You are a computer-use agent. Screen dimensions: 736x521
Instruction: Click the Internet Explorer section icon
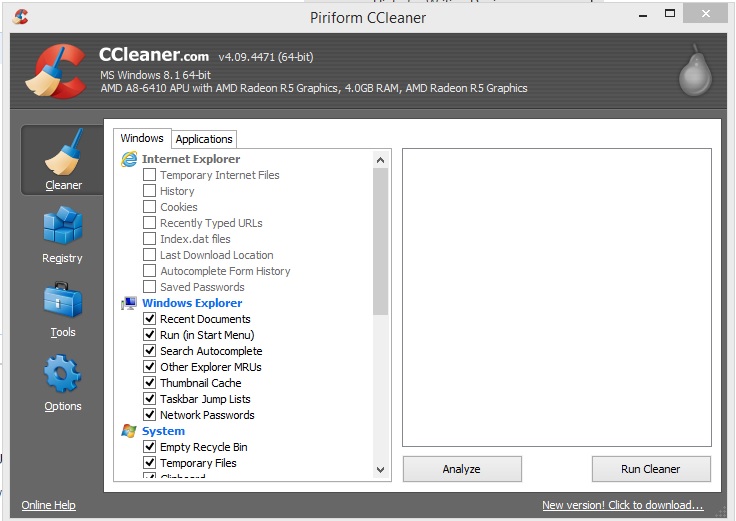click(x=129, y=159)
